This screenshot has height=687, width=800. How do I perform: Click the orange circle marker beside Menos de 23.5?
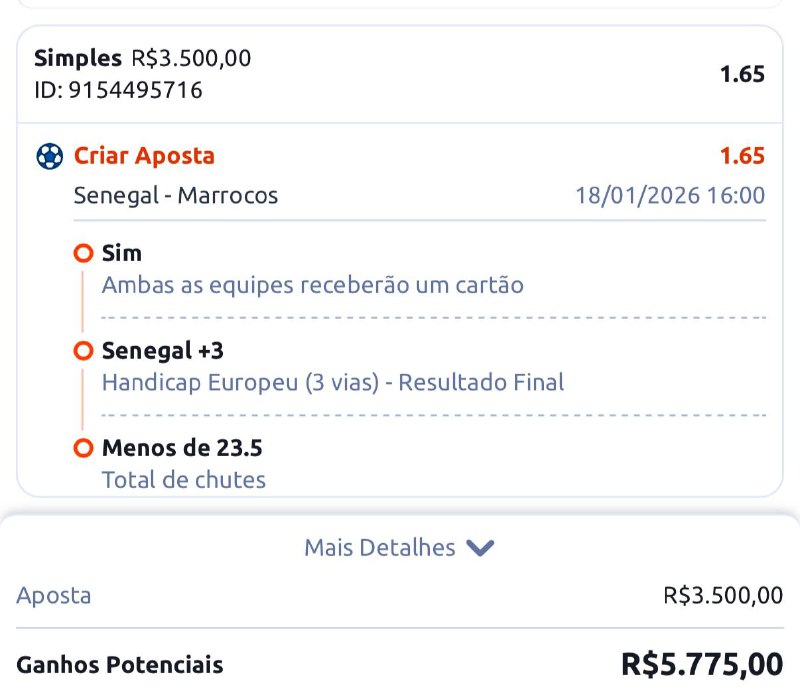click(x=84, y=449)
